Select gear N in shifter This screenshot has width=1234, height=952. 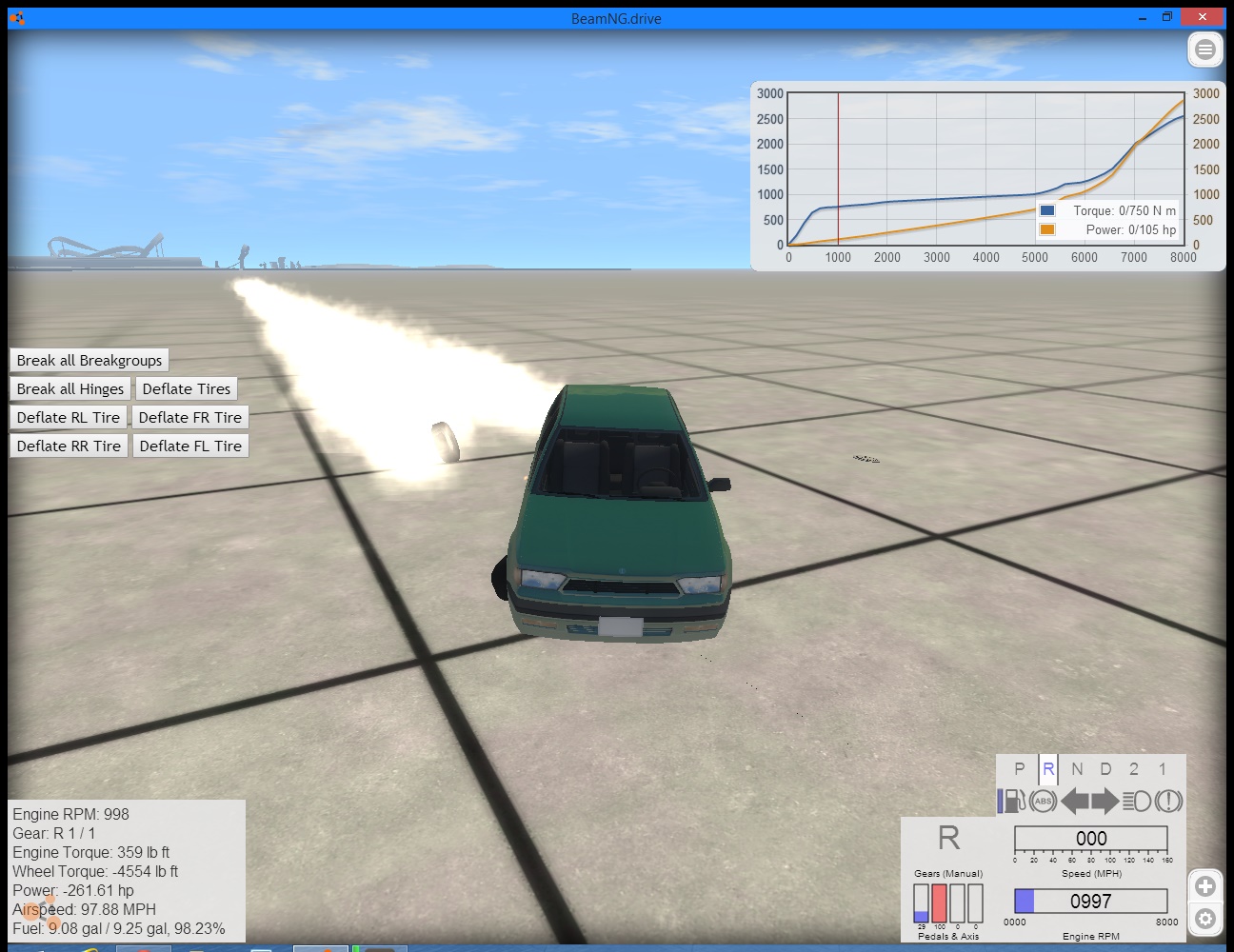(x=1077, y=768)
